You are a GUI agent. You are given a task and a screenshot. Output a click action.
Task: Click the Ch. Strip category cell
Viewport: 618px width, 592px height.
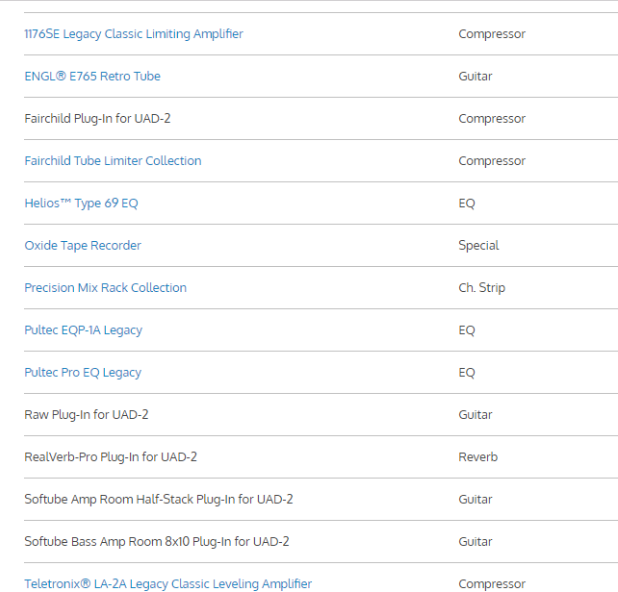[481, 288]
